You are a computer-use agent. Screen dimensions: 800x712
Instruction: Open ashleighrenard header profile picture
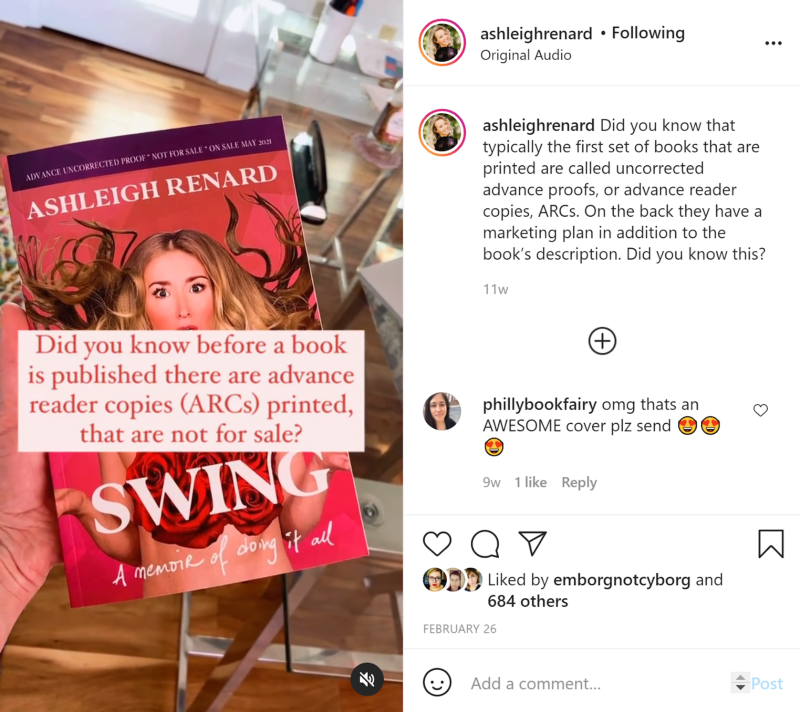point(442,43)
